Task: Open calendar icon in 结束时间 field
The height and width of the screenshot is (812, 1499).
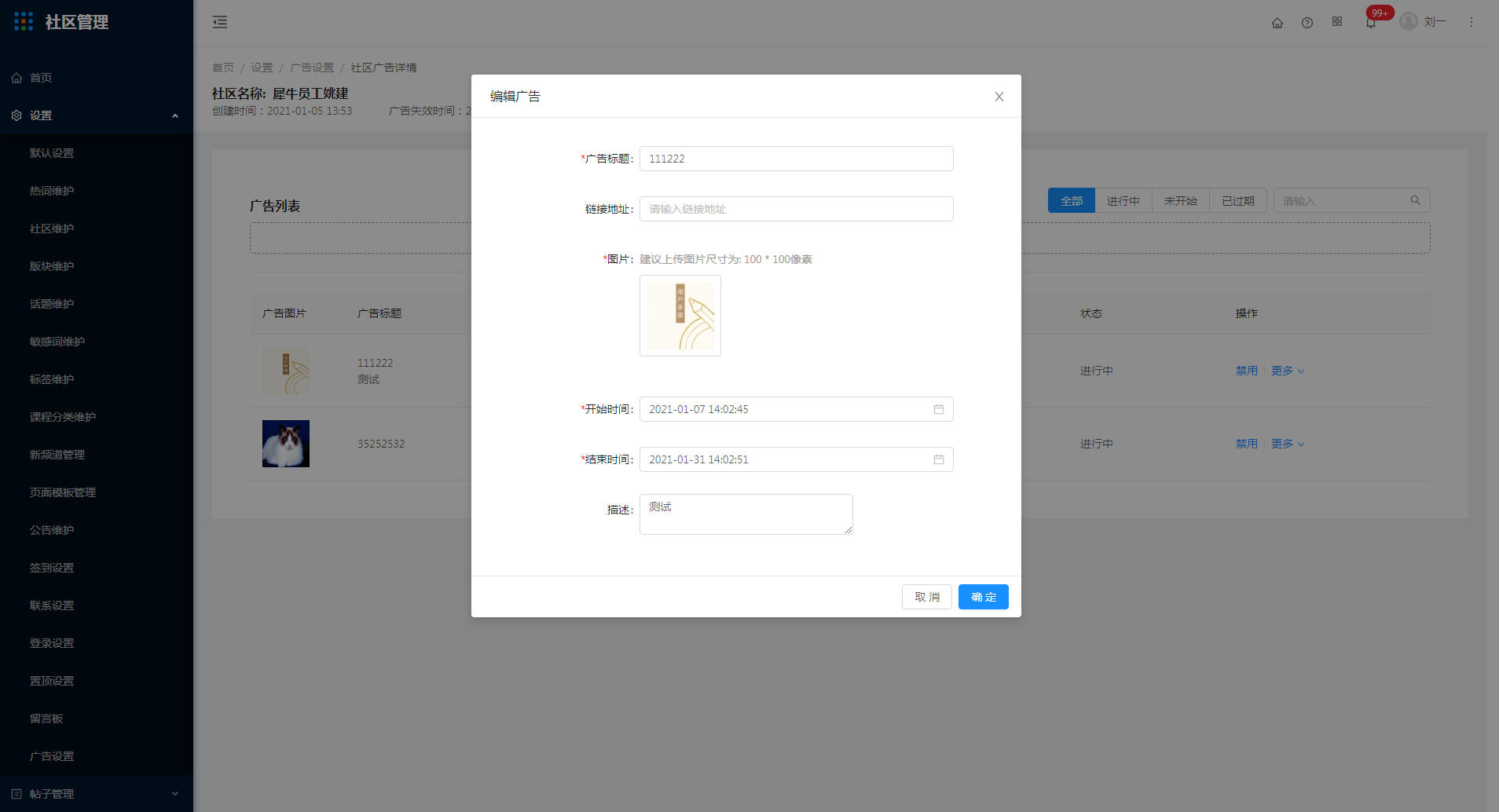Action: (x=939, y=459)
